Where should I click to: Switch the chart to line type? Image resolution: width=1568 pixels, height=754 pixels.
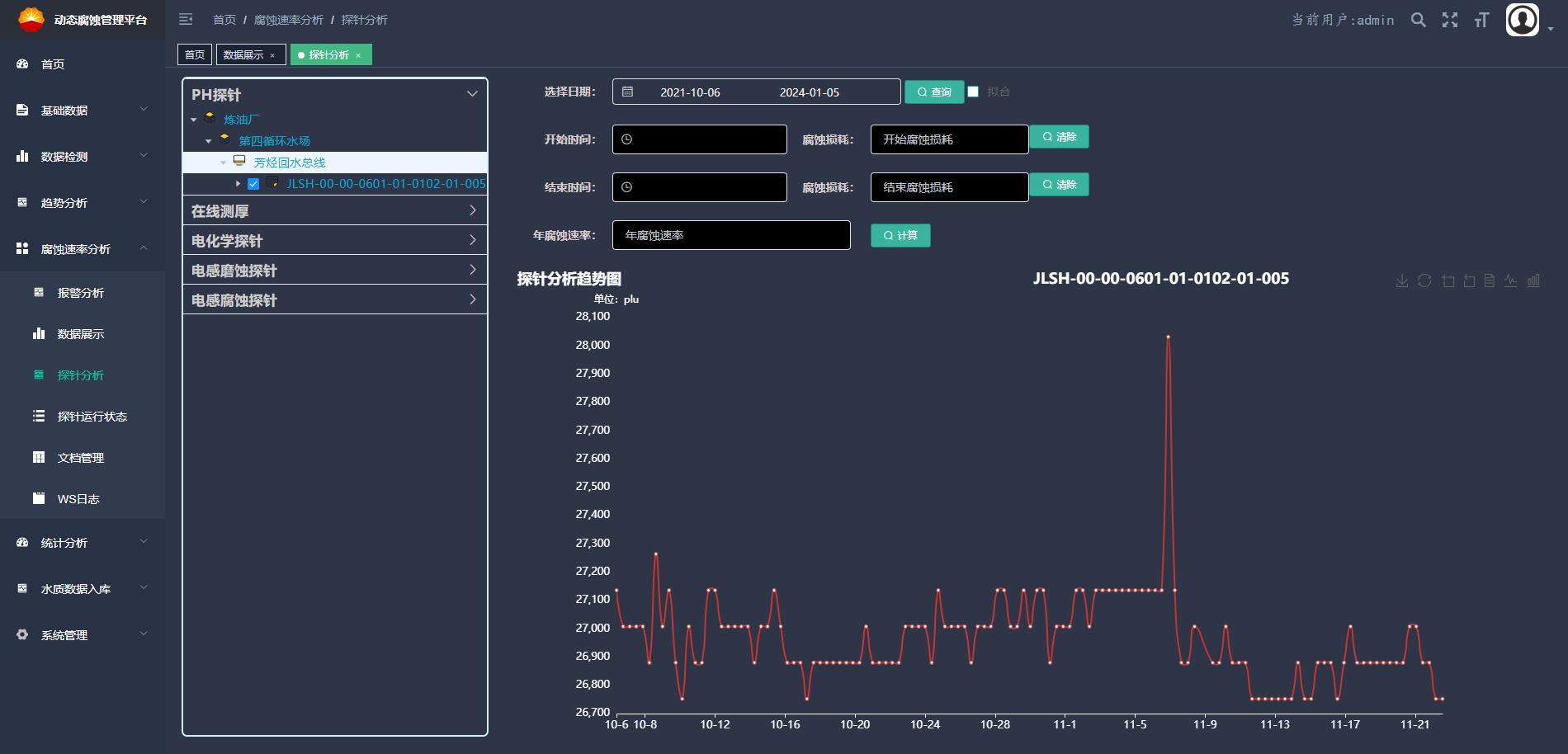(1510, 280)
